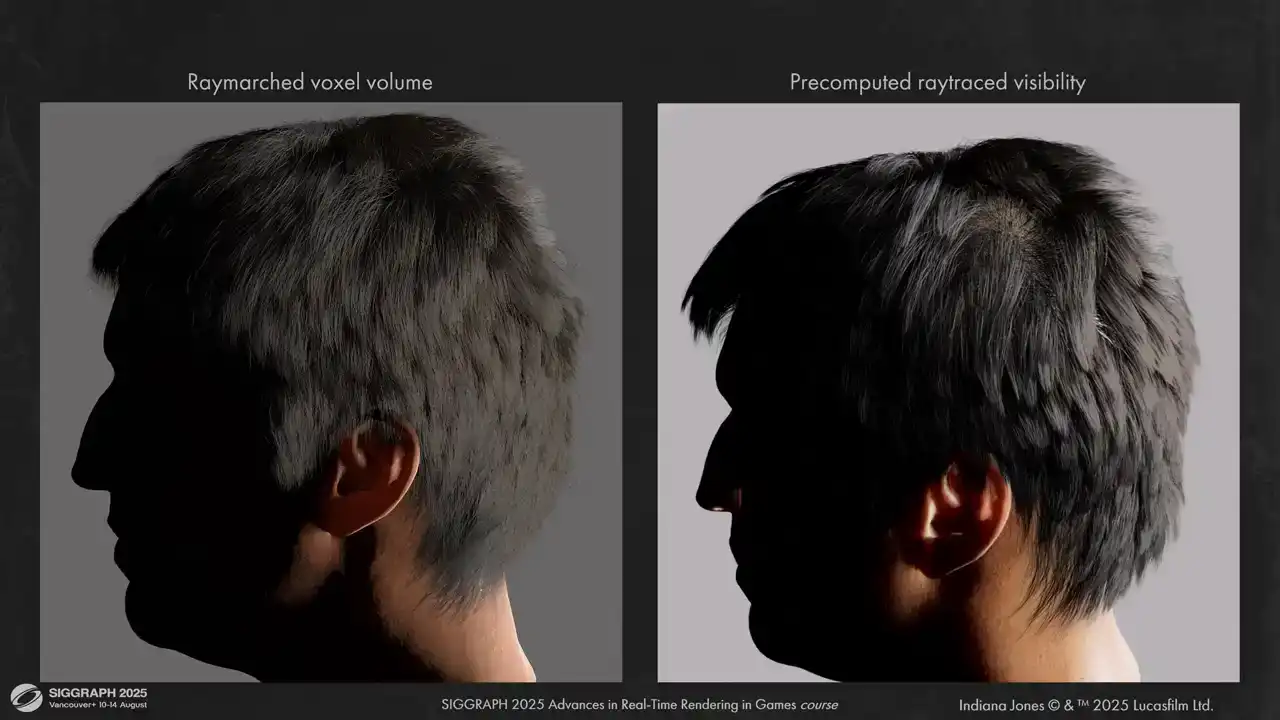Click the Indiana Jones Lucasfilm copyright notice

(x=1086, y=704)
